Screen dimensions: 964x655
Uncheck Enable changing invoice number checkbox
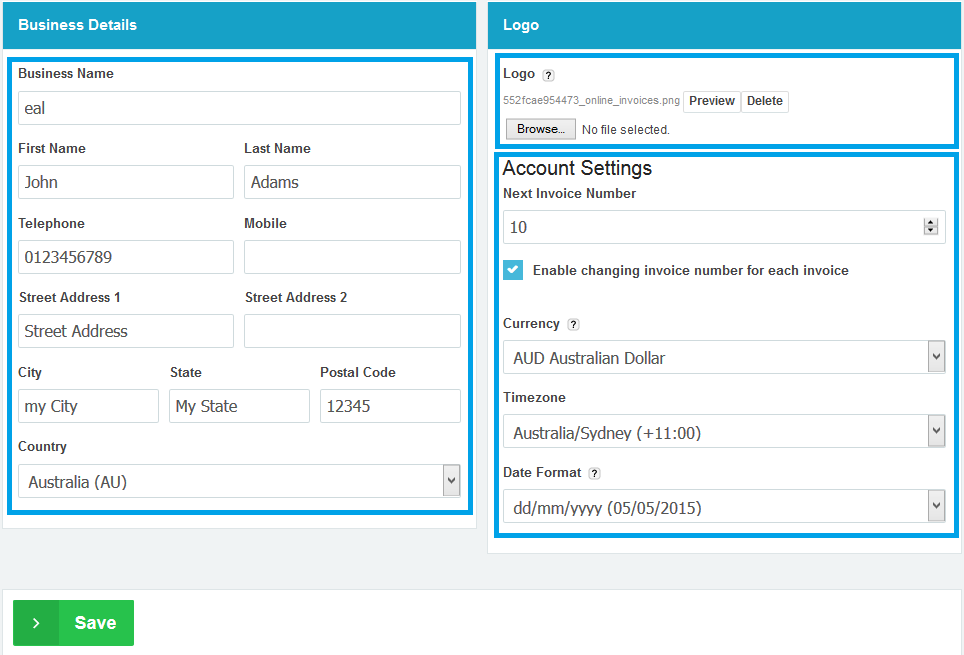coord(513,270)
